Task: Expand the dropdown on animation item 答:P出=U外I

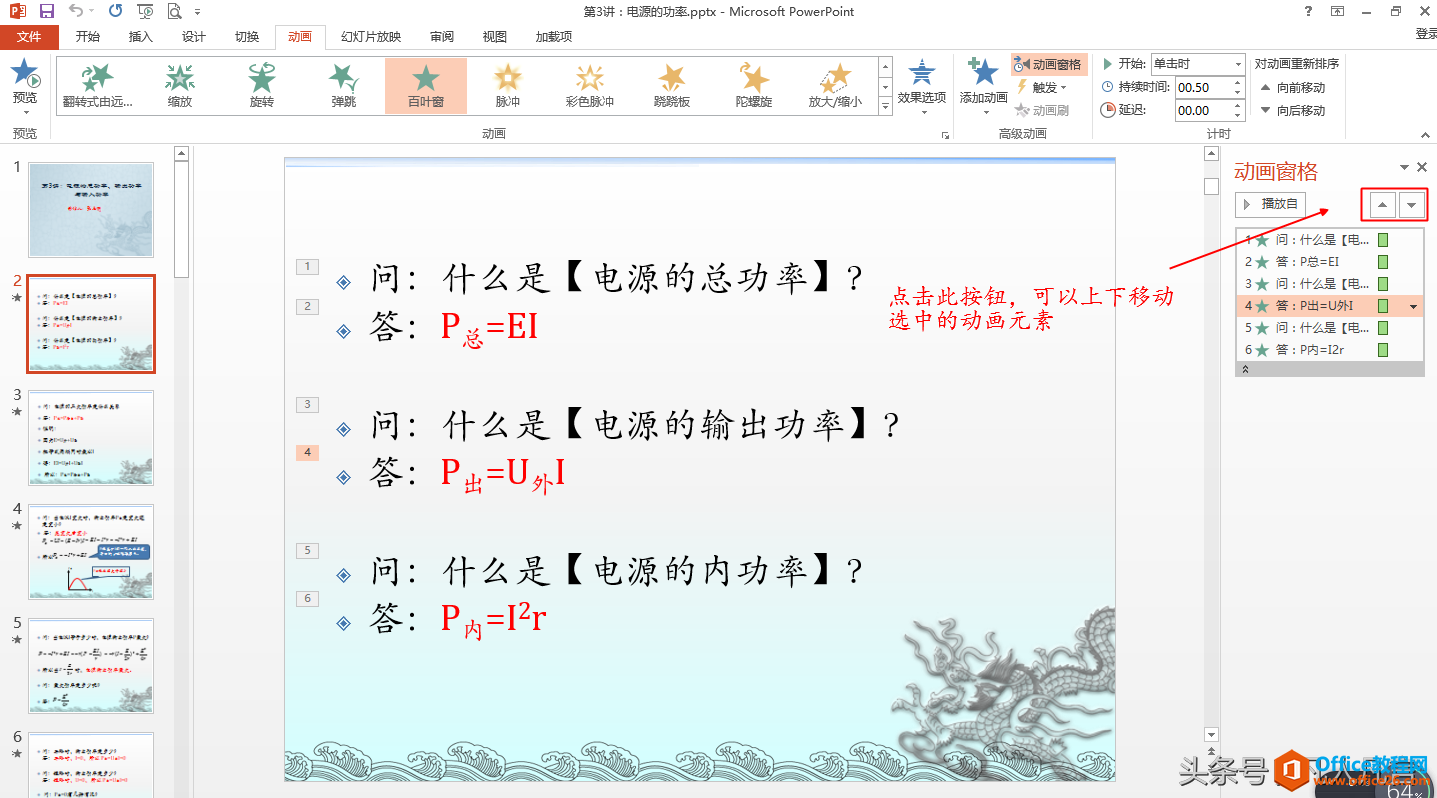Action: 1412,305
